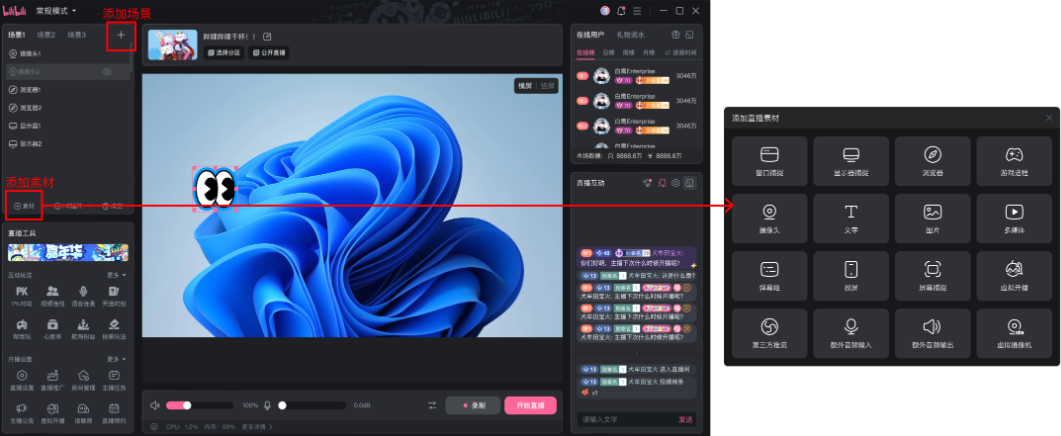Select the camera (摄像头) source in material dialog
Viewport: 1061px width, 436px height.
(769, 217)
